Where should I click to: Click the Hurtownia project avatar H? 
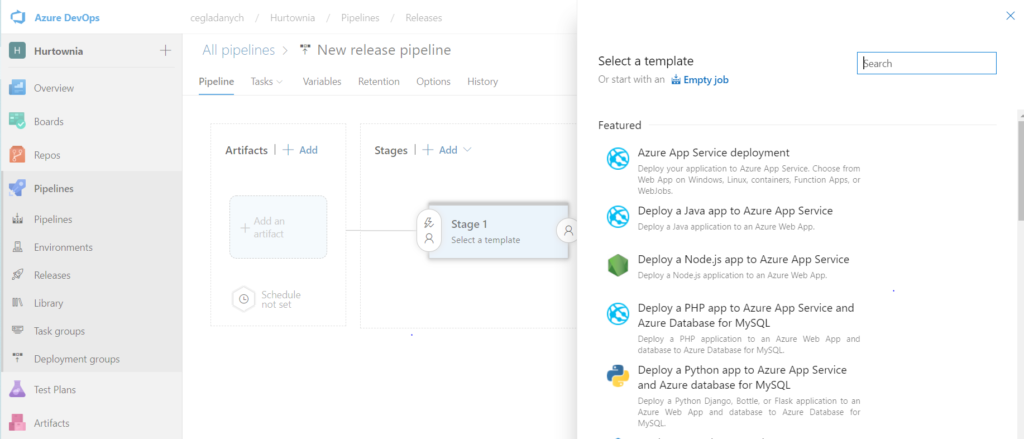[17, 51]
